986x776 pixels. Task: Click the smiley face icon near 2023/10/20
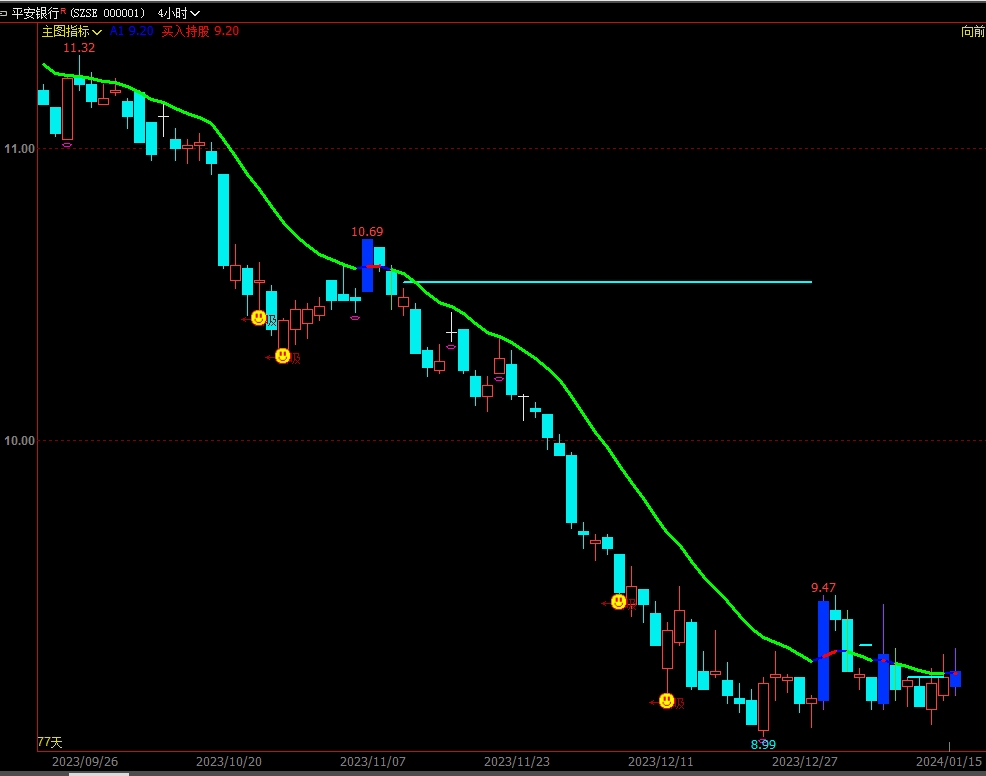259,318
